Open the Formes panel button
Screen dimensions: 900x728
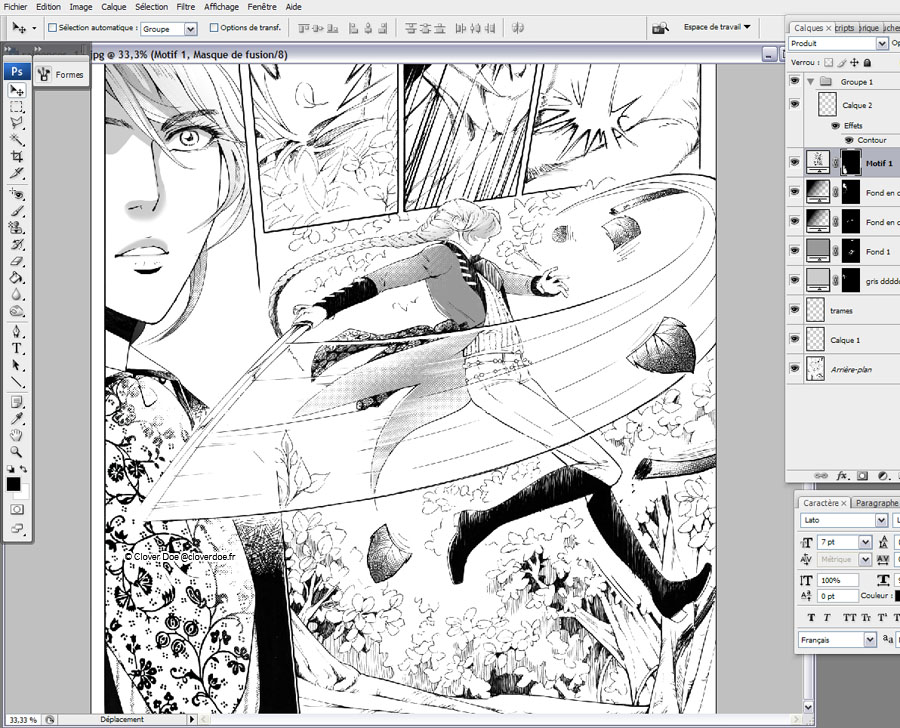pyautogui.click(x=61, y=74)
